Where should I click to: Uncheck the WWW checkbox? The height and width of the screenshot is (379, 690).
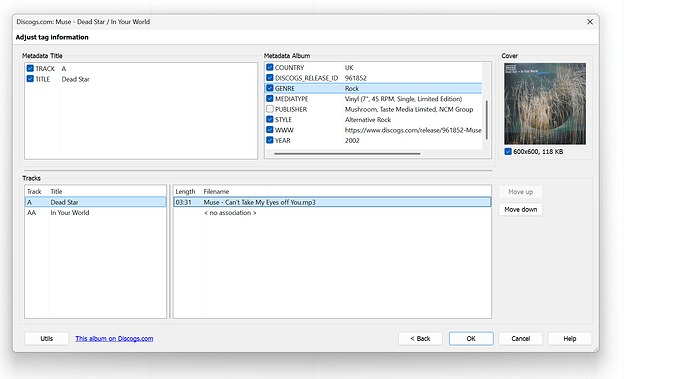pyautogui.click(x=270, y=130)
